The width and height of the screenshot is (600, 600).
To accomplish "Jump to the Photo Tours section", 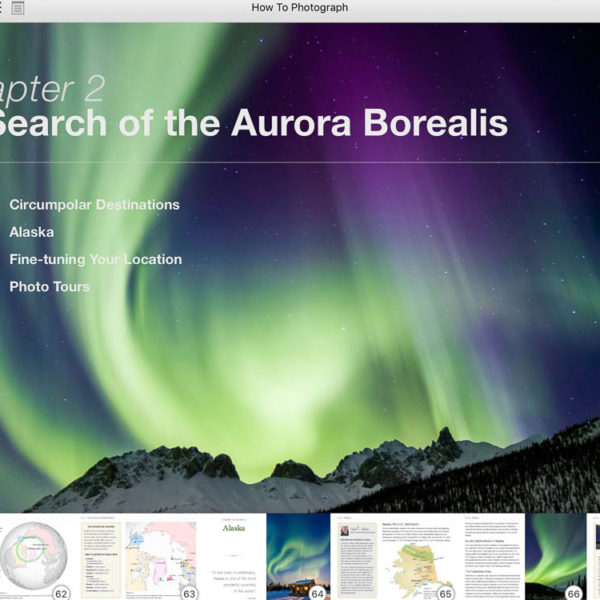I will pyautogui.click(x=49, y=287).
